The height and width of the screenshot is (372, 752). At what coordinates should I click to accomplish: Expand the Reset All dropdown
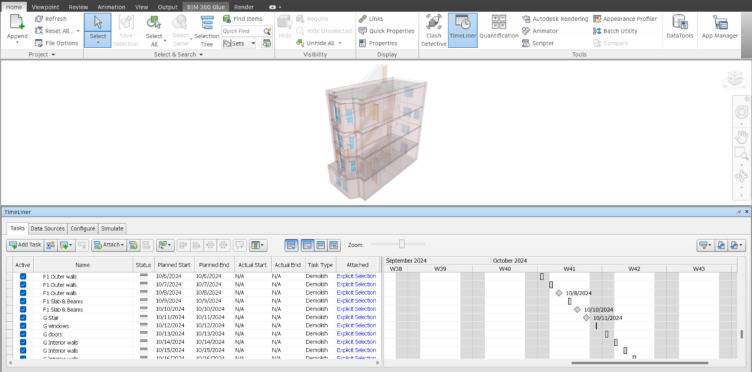78,31
